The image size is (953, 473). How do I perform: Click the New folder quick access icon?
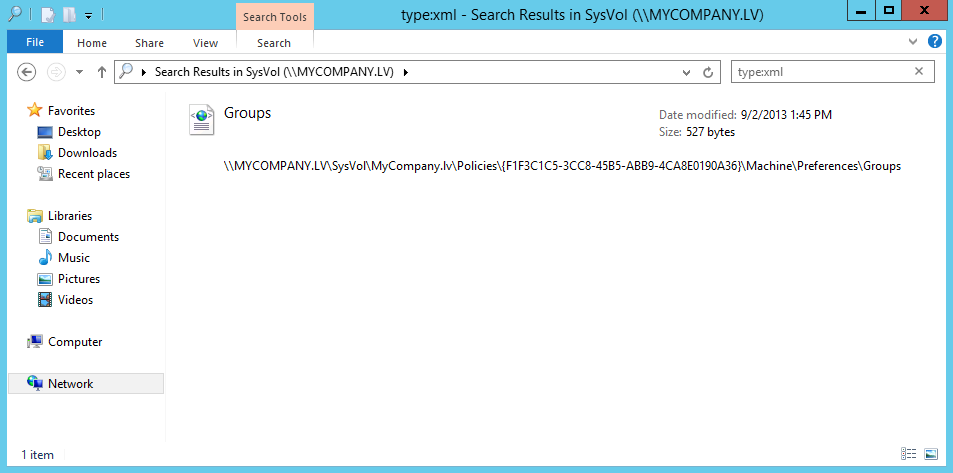(x=69, y=15)
